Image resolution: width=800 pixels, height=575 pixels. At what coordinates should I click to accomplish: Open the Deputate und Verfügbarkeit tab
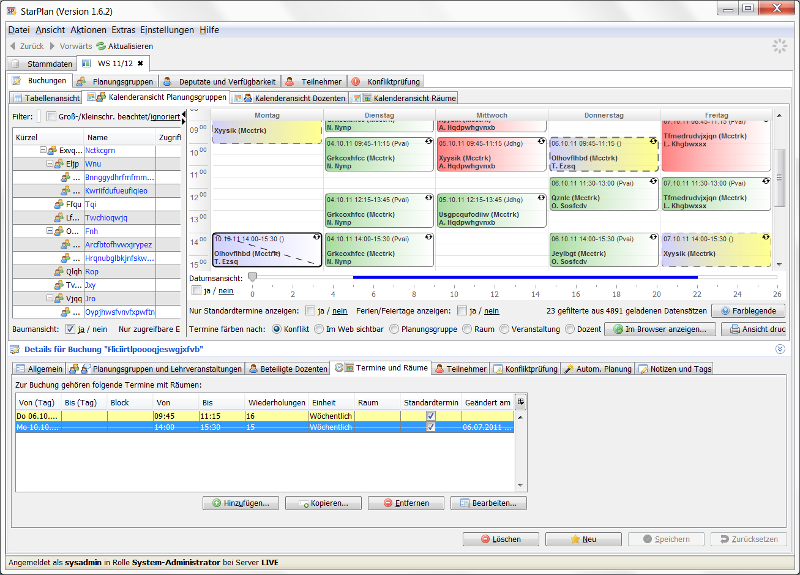click(x=220, y=82)
